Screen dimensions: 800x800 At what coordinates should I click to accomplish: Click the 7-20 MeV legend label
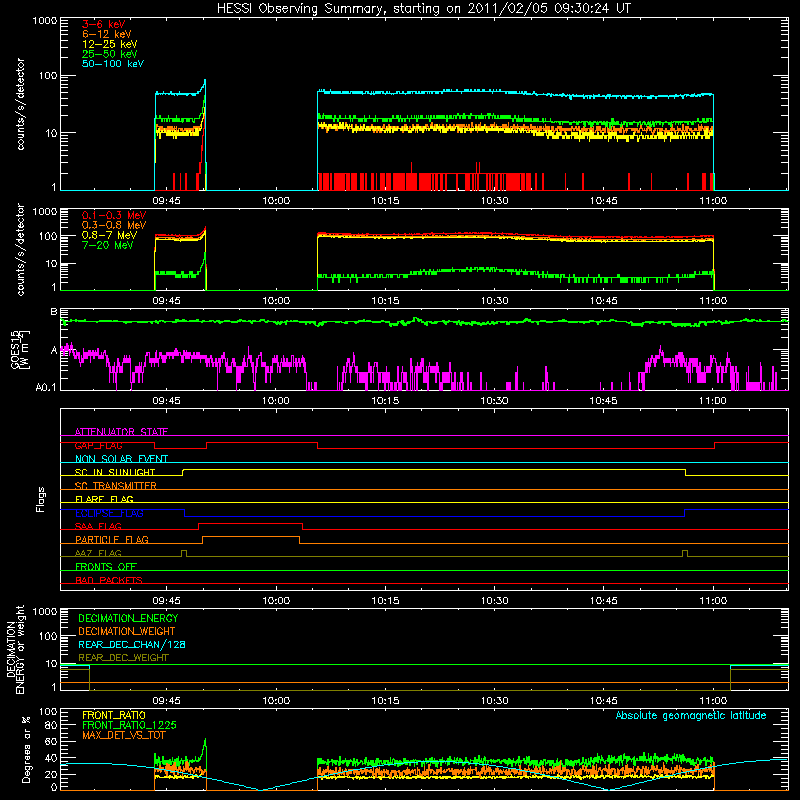point(108,245)
